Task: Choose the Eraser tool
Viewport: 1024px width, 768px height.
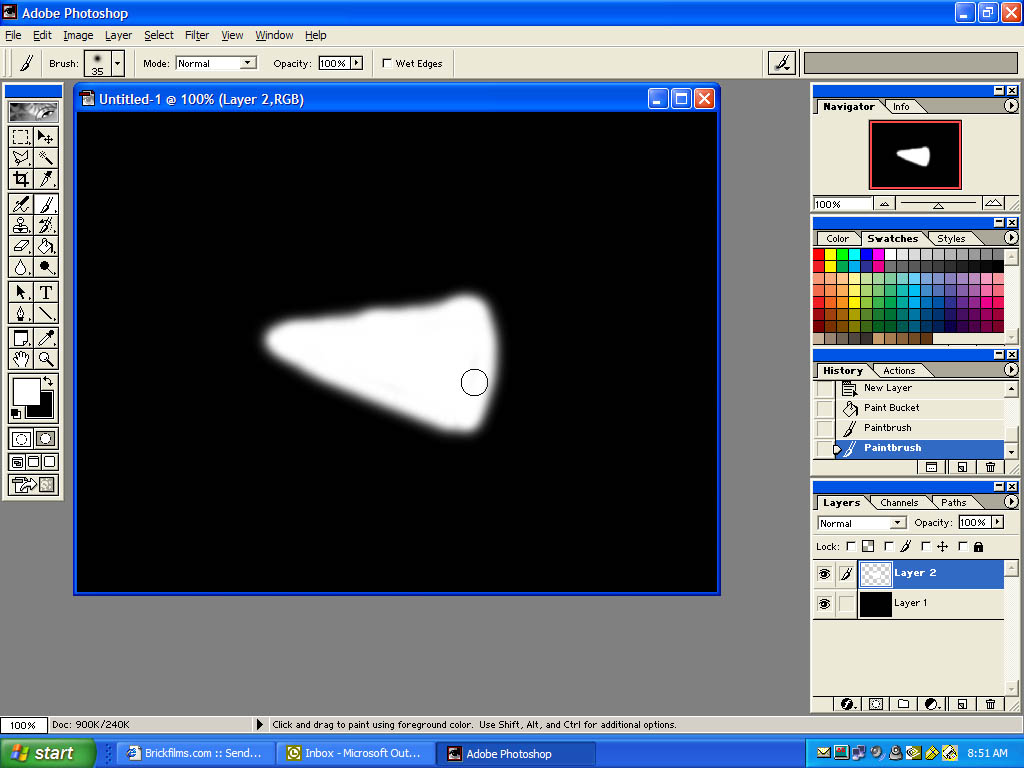Action: pos(20,246)
